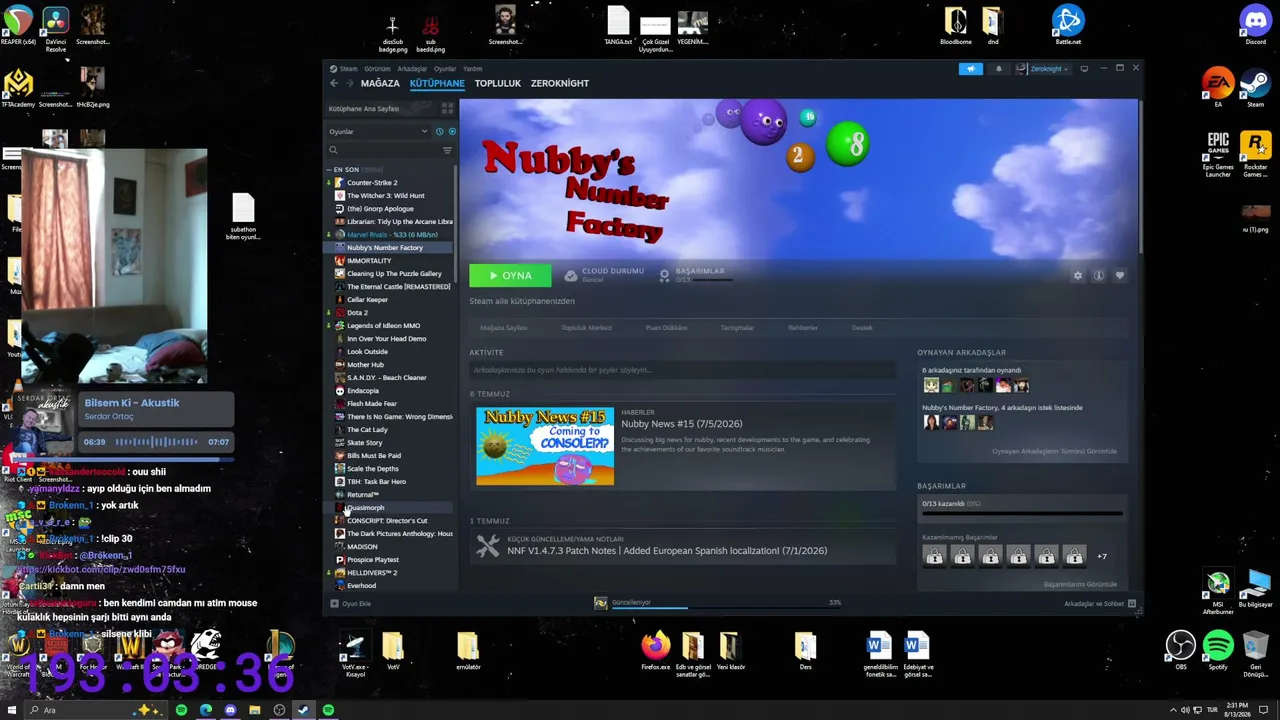Viewport: 1280px width, 720px height.
Task: Open the Cloud Durumu status icon
Action: pos(571,275)
